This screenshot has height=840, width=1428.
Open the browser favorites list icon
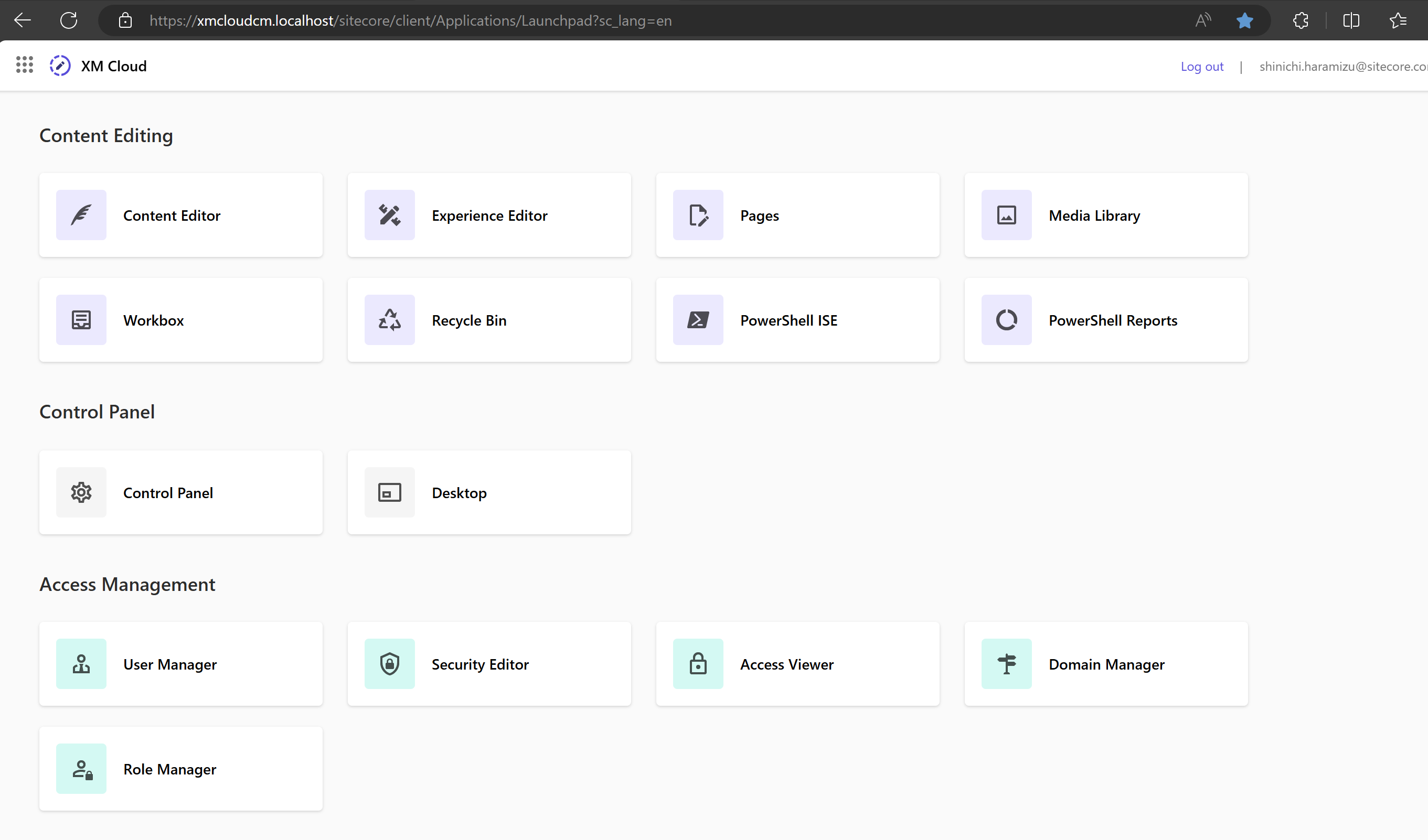[1398, 21]
